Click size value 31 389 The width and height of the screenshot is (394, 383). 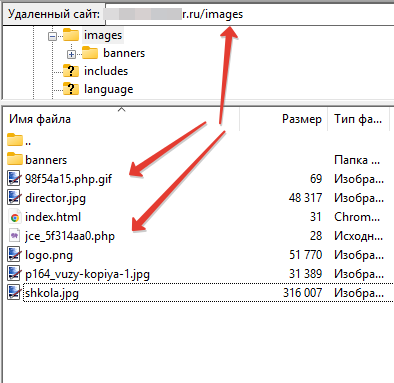305,274
